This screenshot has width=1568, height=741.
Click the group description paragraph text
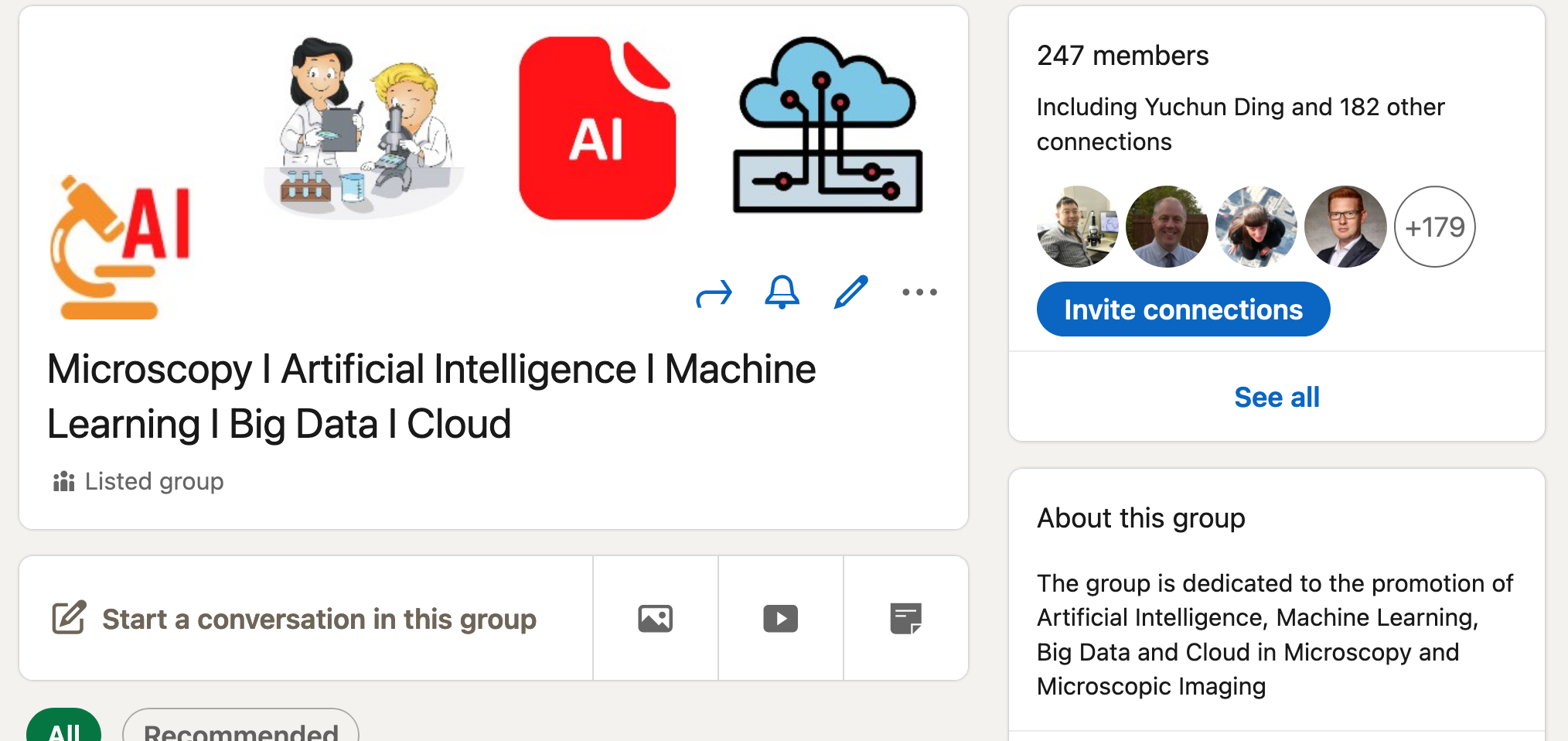[x=1275, y=634]
